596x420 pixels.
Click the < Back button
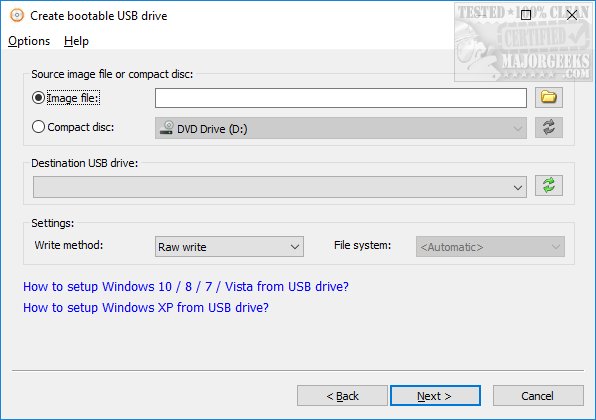coord(342,396)
